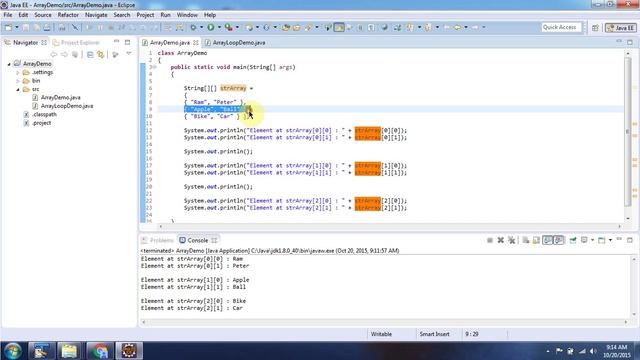640x360 pixels.
Task: Click the clock in the system tray
Action: tap(617, 351)
